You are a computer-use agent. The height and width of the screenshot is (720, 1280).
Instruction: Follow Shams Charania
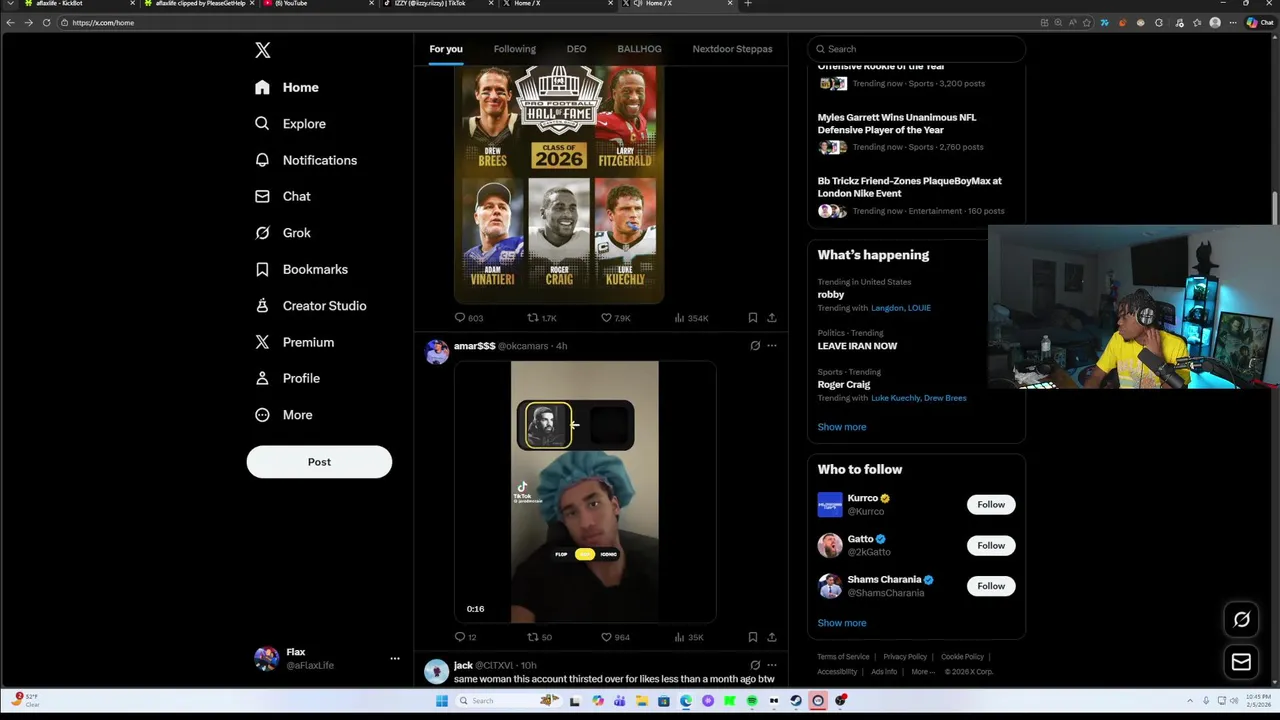991,586
